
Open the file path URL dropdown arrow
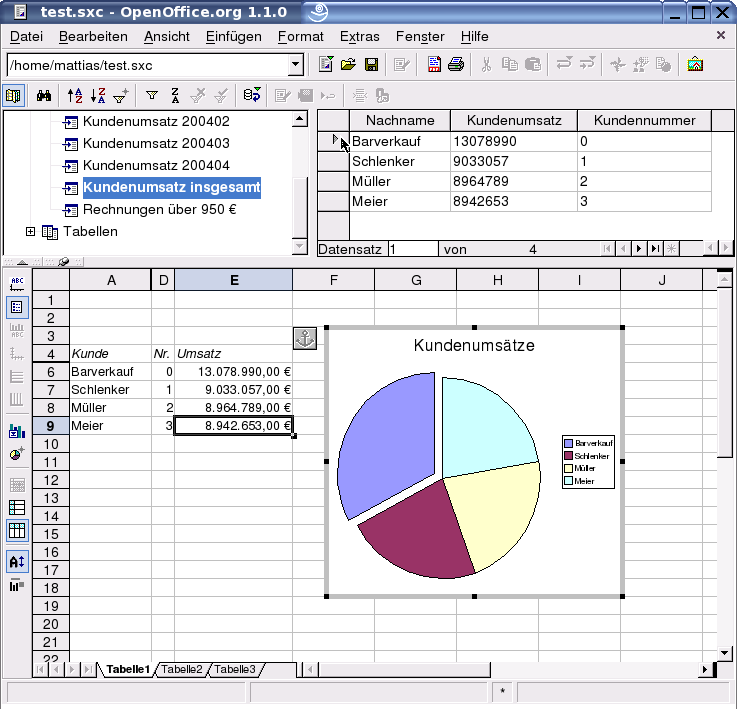(295, 65)
